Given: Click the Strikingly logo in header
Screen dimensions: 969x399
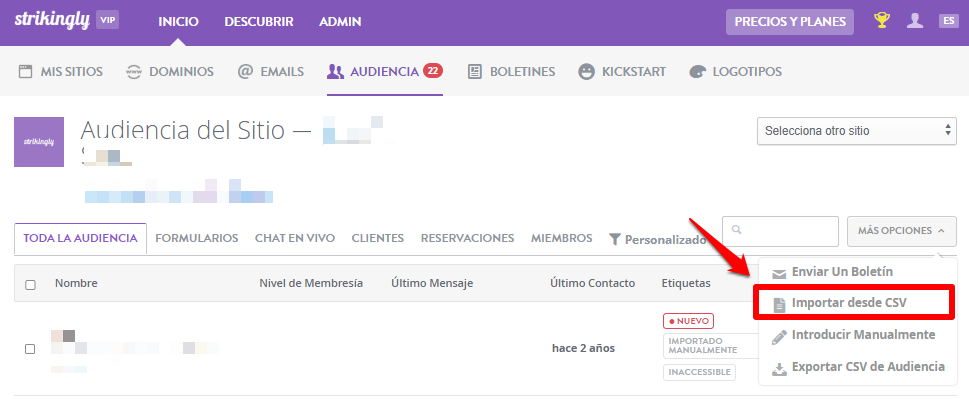Looking at the screenshot, I should 51,19.
